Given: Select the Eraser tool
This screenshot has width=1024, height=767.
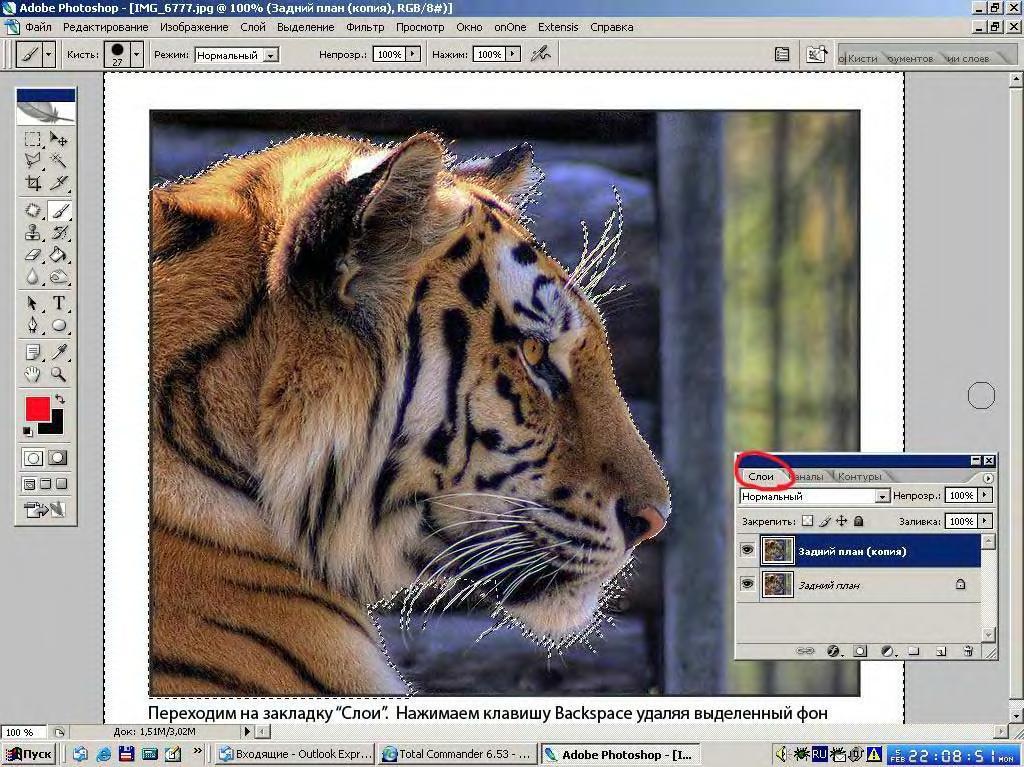Looking at the screenshot, I should tap(32, 255).
